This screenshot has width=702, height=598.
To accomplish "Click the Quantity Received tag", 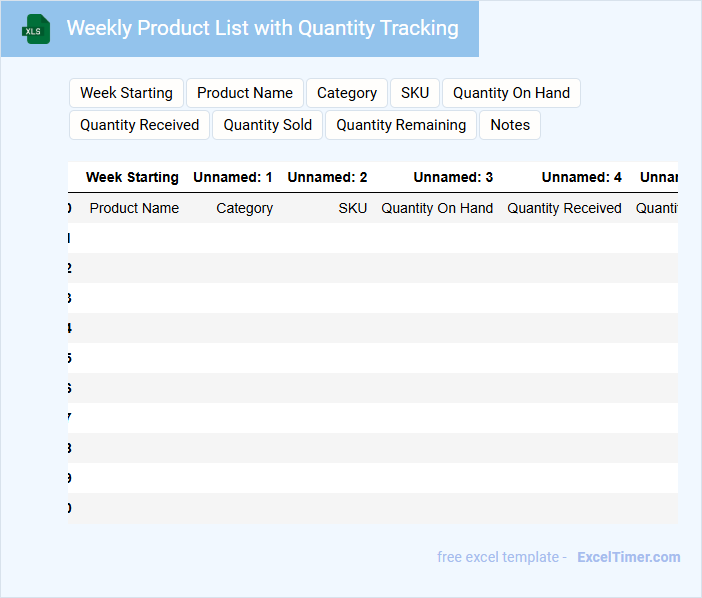I will click(x=140, y=125).
